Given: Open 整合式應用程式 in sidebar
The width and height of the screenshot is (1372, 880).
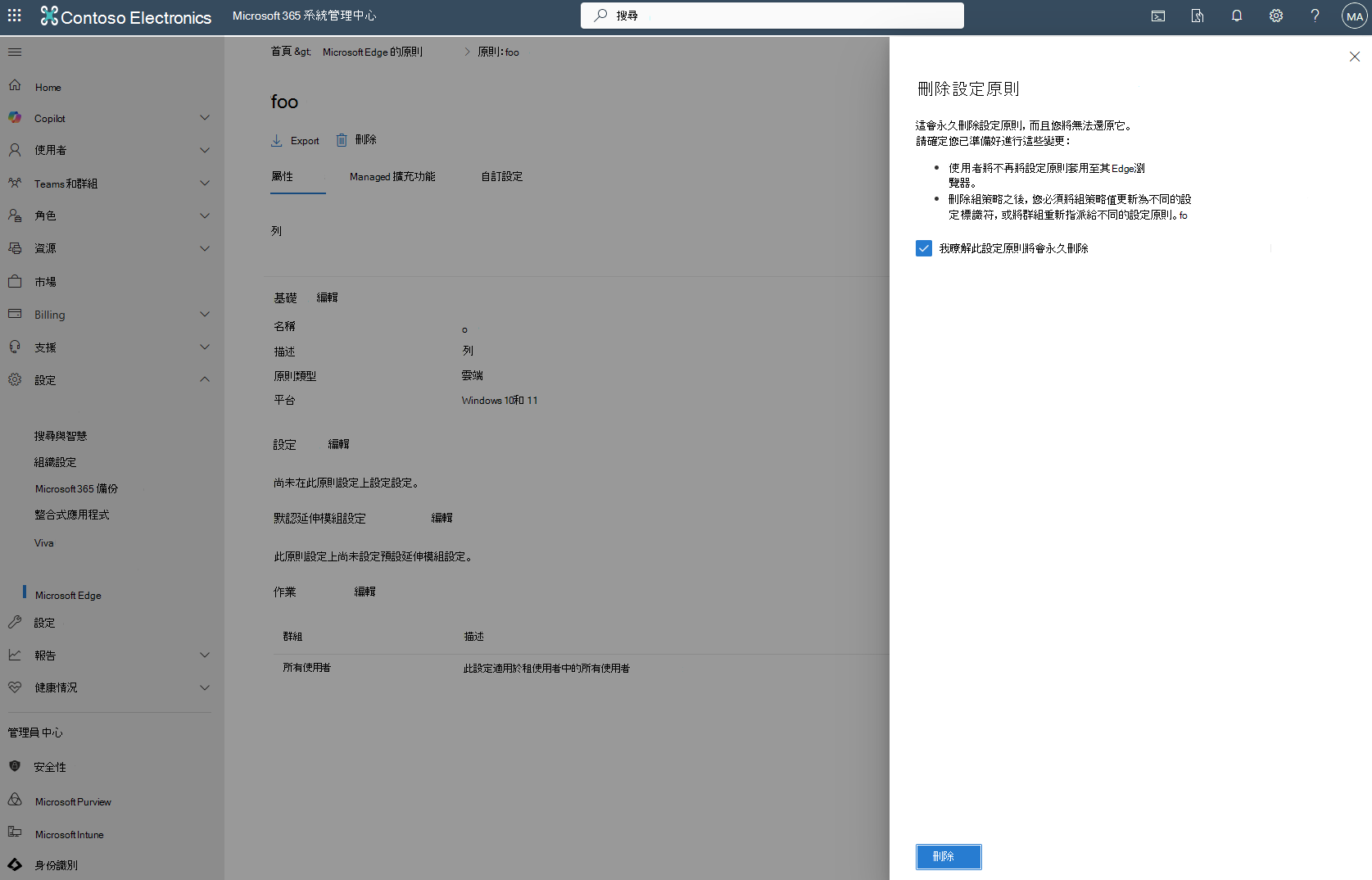Looking at the screenshot, I should pyautogui.click(x=71, y=515).
